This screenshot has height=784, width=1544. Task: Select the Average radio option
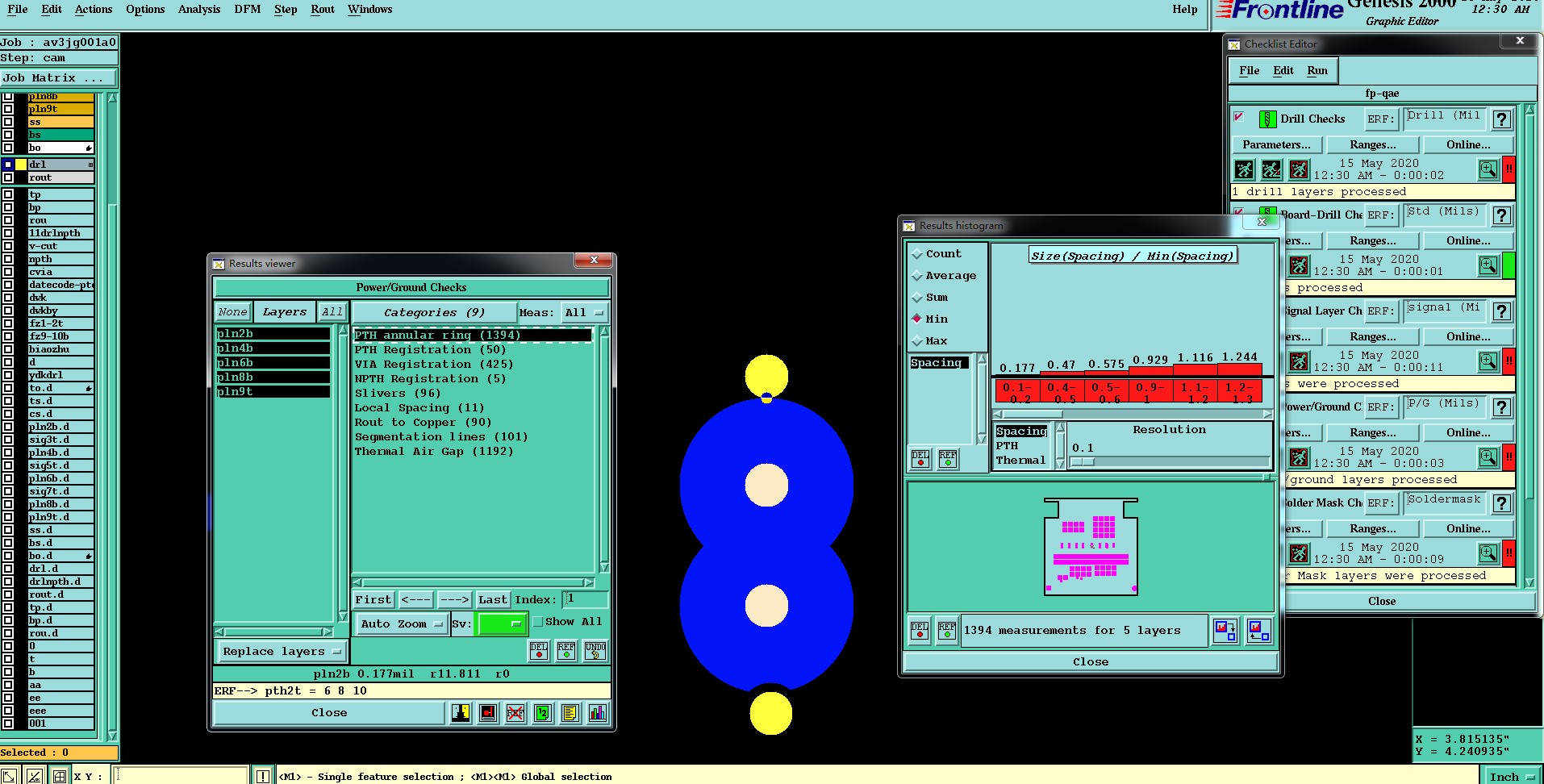point(917,276)
